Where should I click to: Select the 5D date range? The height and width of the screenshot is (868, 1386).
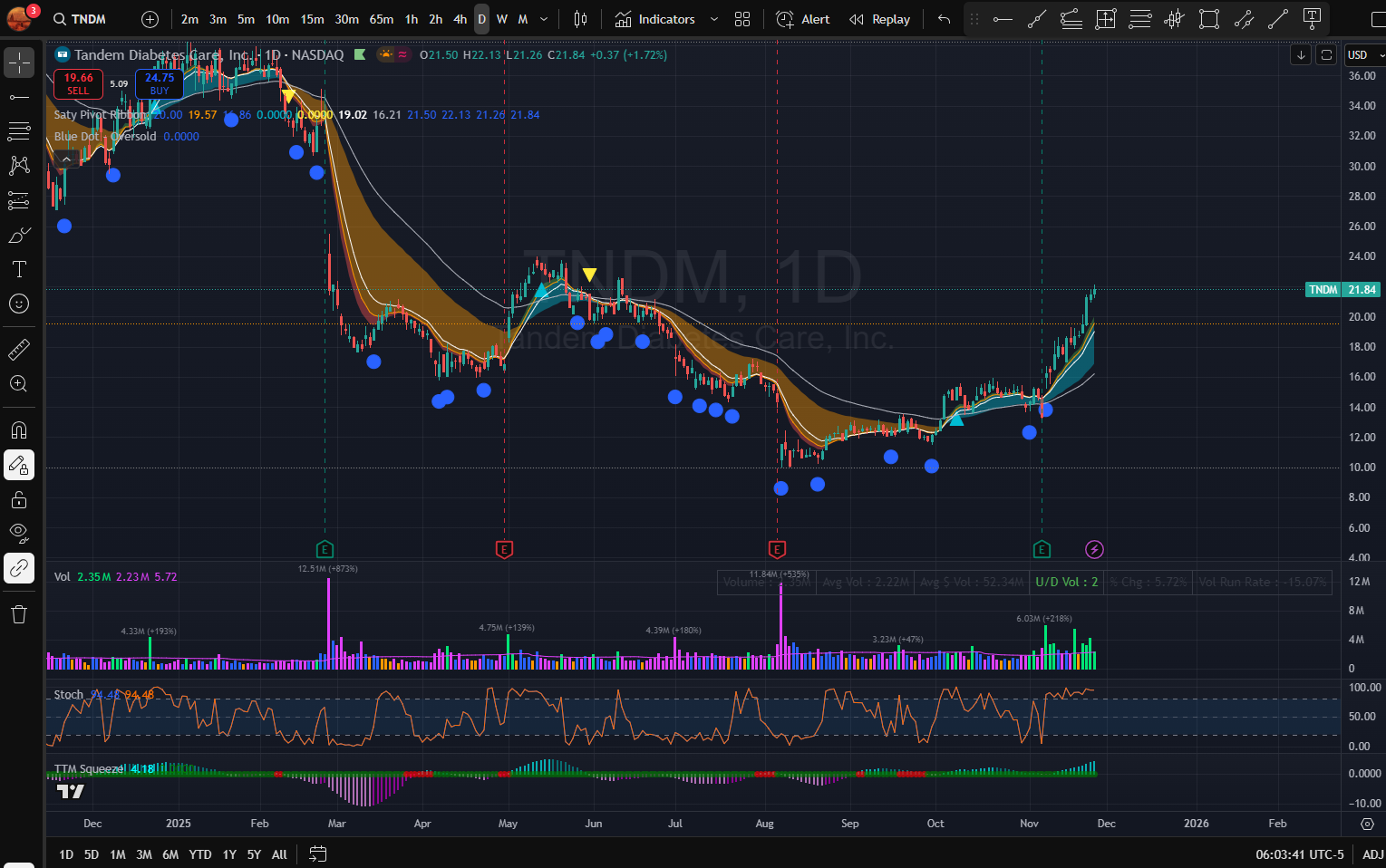[x=92, y=854]
